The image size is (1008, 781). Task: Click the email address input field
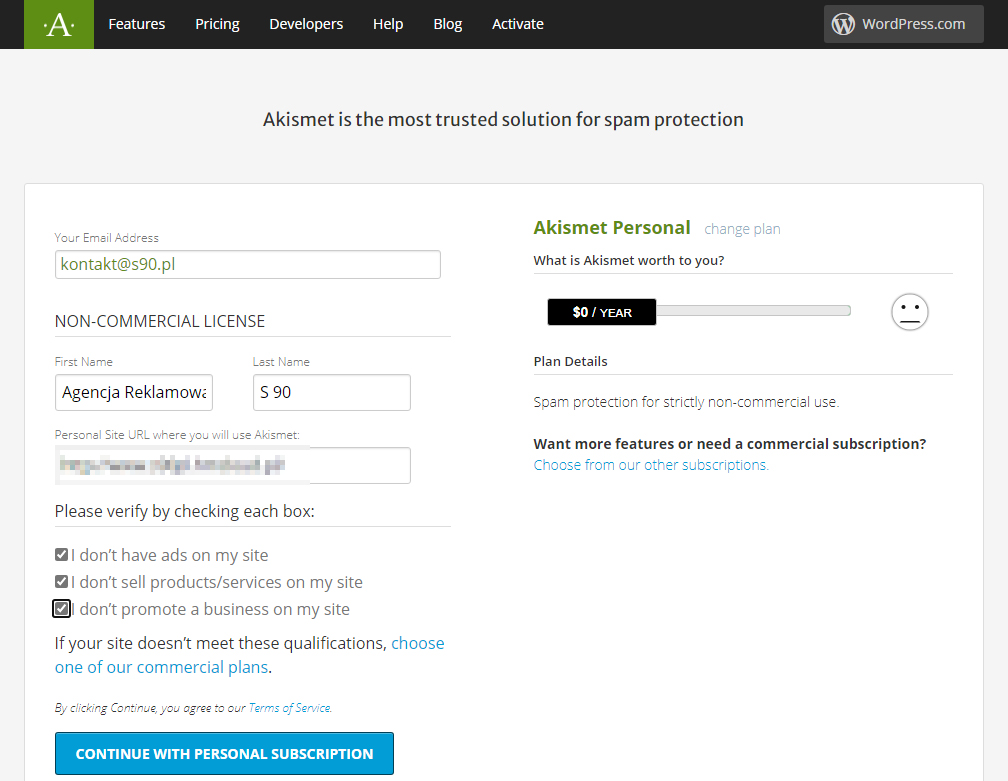[248, 264]
